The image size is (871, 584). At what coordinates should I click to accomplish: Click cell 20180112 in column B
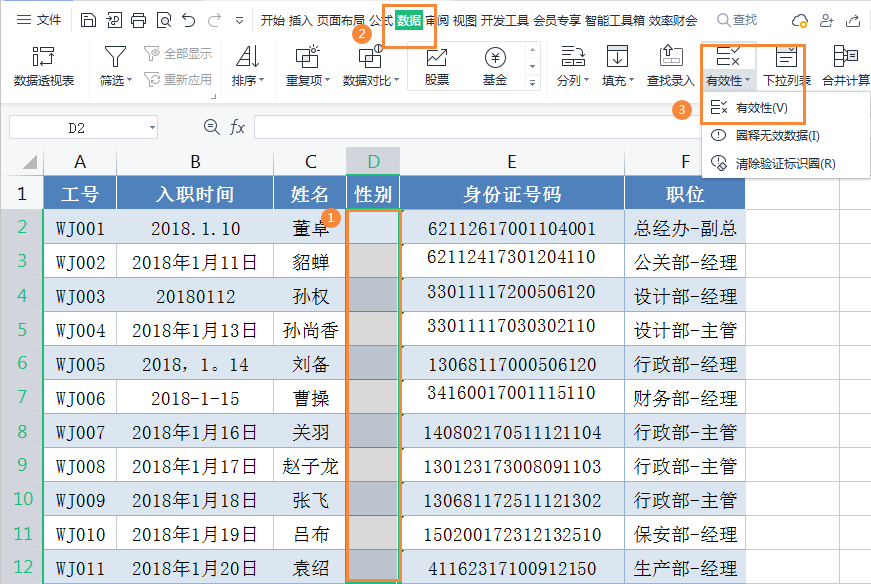(195, 296)
